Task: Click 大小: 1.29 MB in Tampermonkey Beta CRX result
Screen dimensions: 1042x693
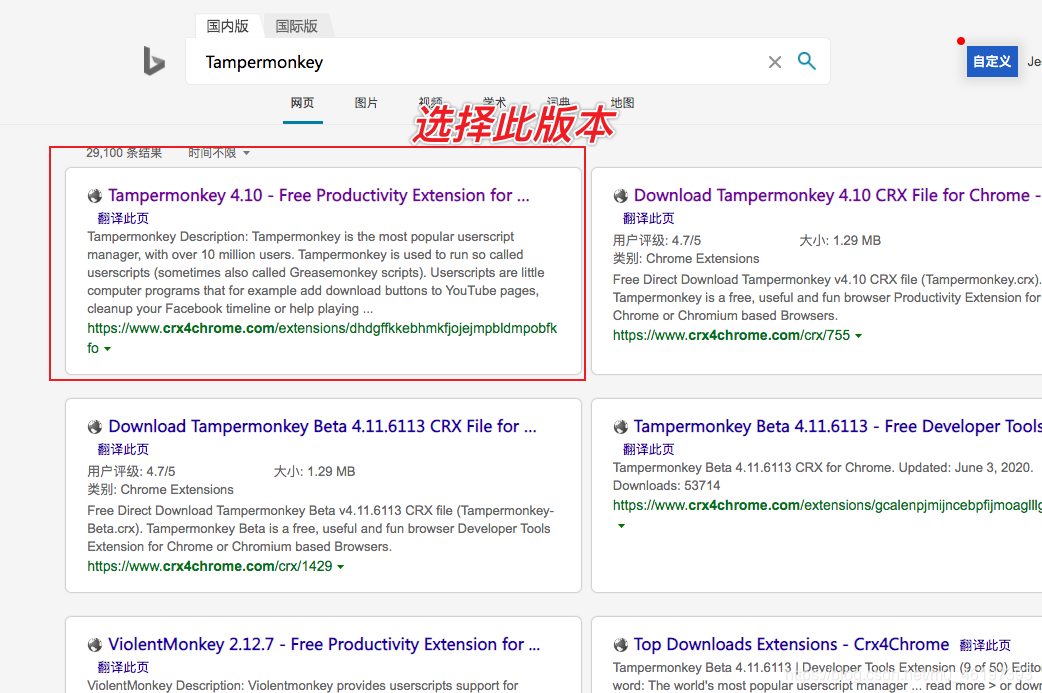Action: click(314, 472)
